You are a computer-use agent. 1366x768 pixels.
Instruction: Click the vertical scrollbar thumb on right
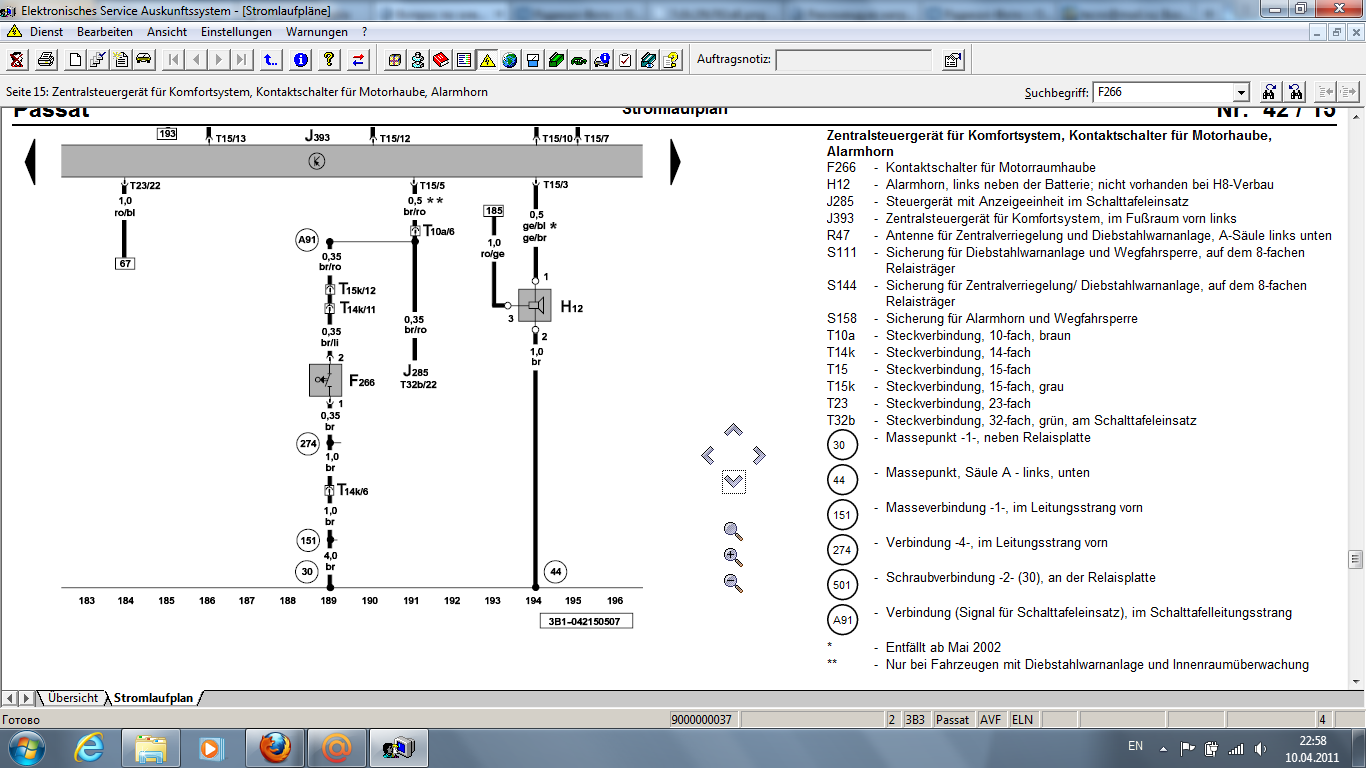[x=1356, y=558]
